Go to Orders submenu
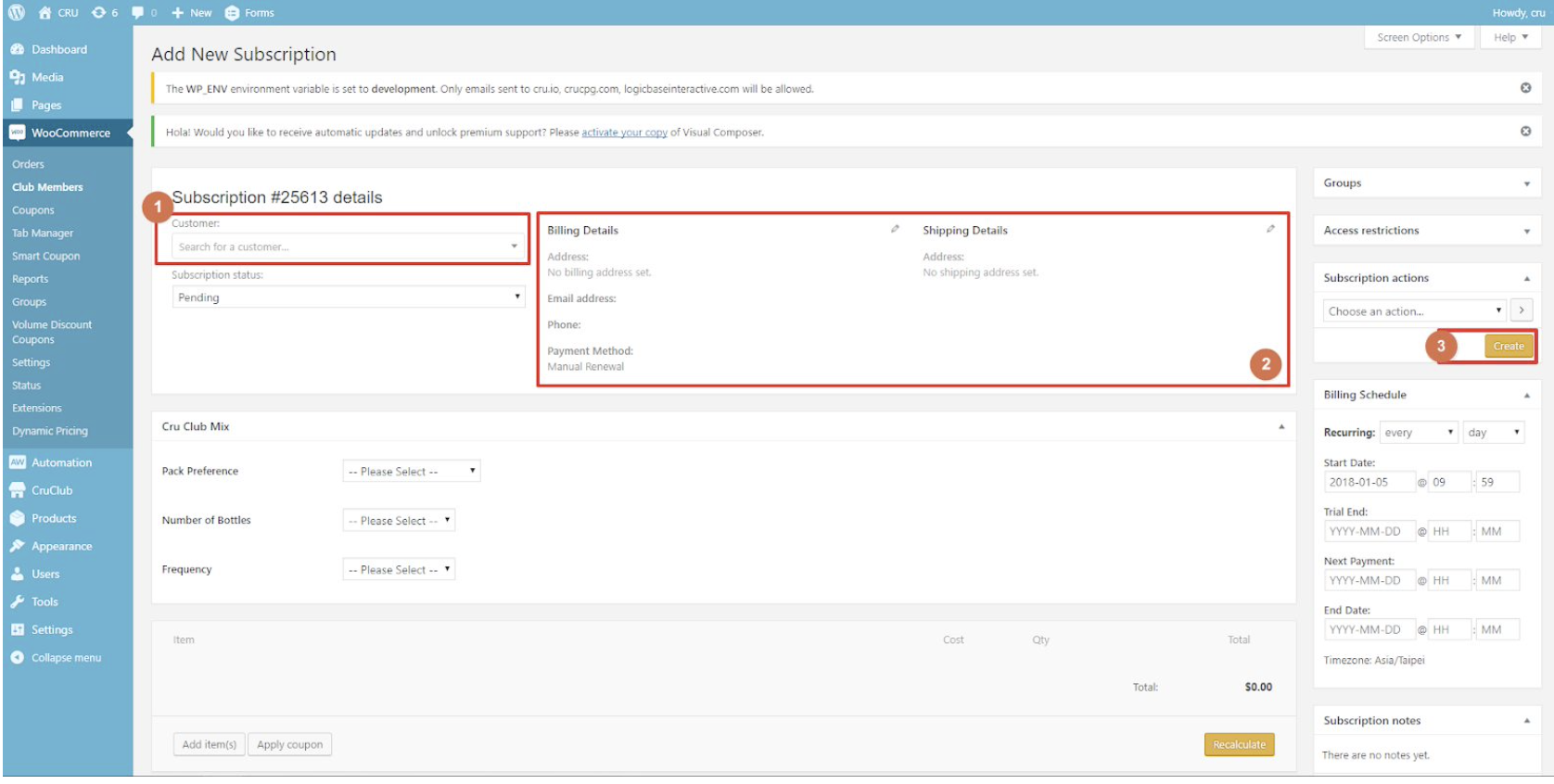This screenshot has width=1554, height=784. (28, 164)
